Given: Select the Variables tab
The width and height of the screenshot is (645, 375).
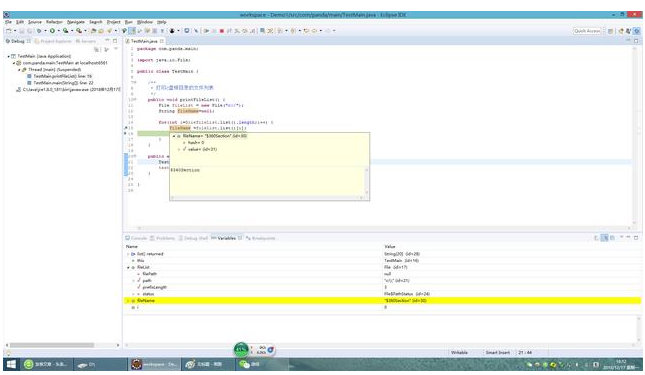Looking at the screenshot, I should coord(226,238).
